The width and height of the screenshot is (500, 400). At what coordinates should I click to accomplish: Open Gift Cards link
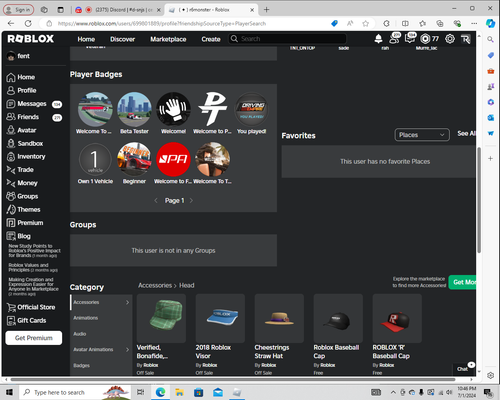point(27,321)
